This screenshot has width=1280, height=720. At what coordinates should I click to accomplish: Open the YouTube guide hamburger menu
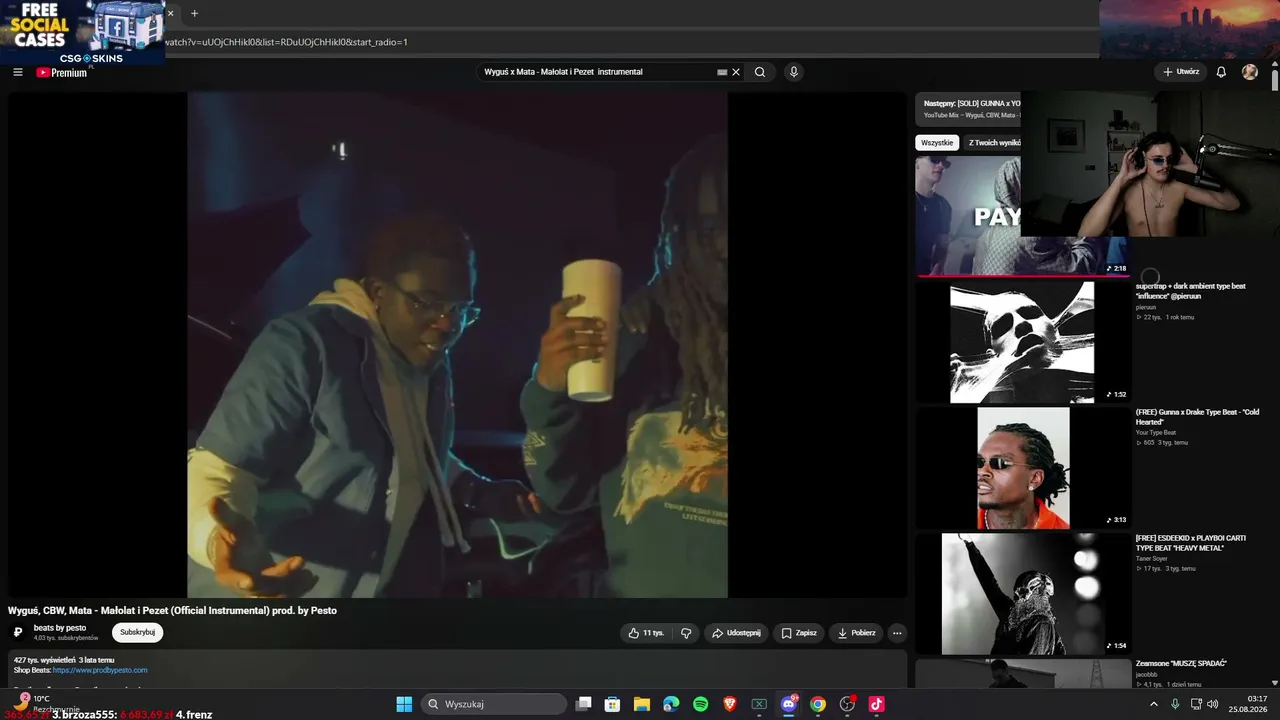pyautogui.click(x=18, y=72)
